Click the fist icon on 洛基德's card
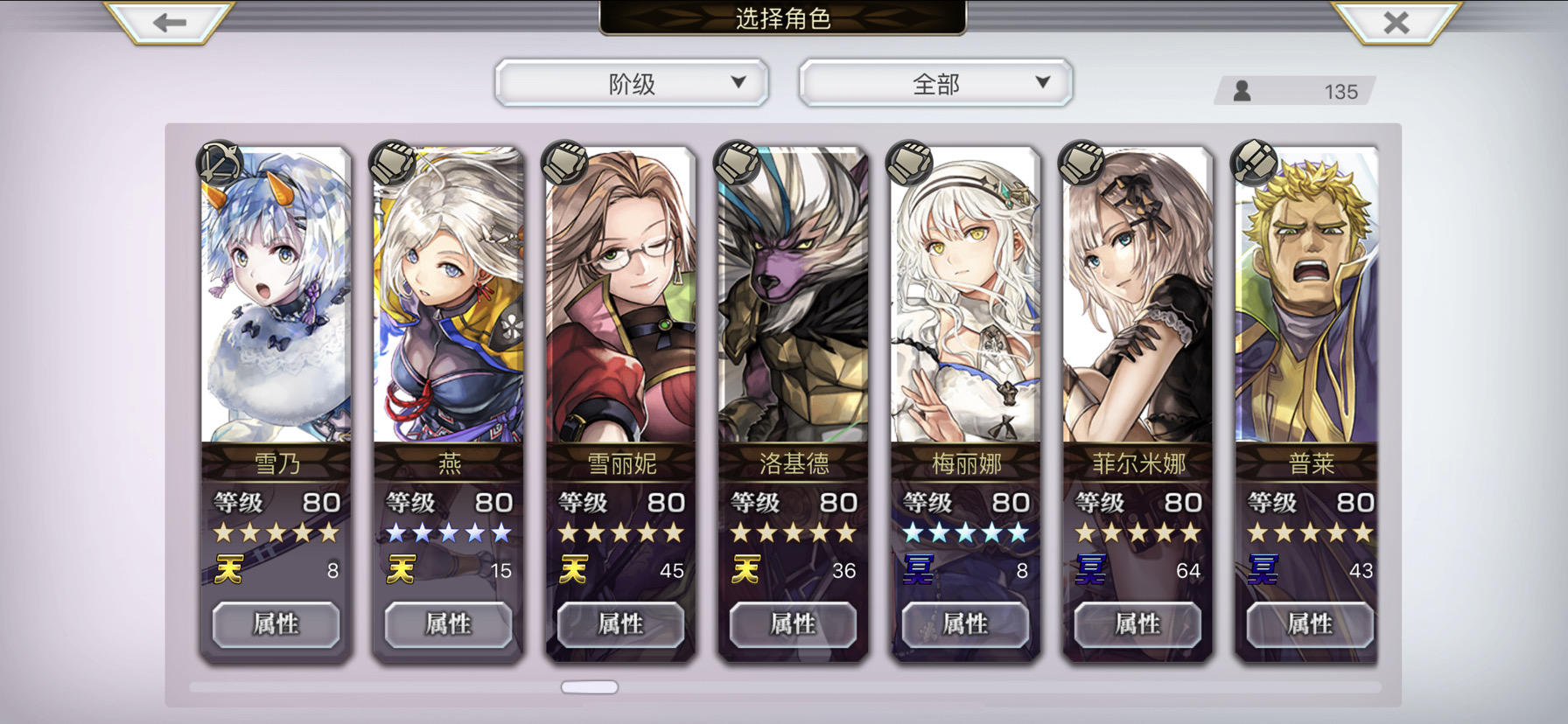This screenshot has height=724, width=1568. coord(737,163)
